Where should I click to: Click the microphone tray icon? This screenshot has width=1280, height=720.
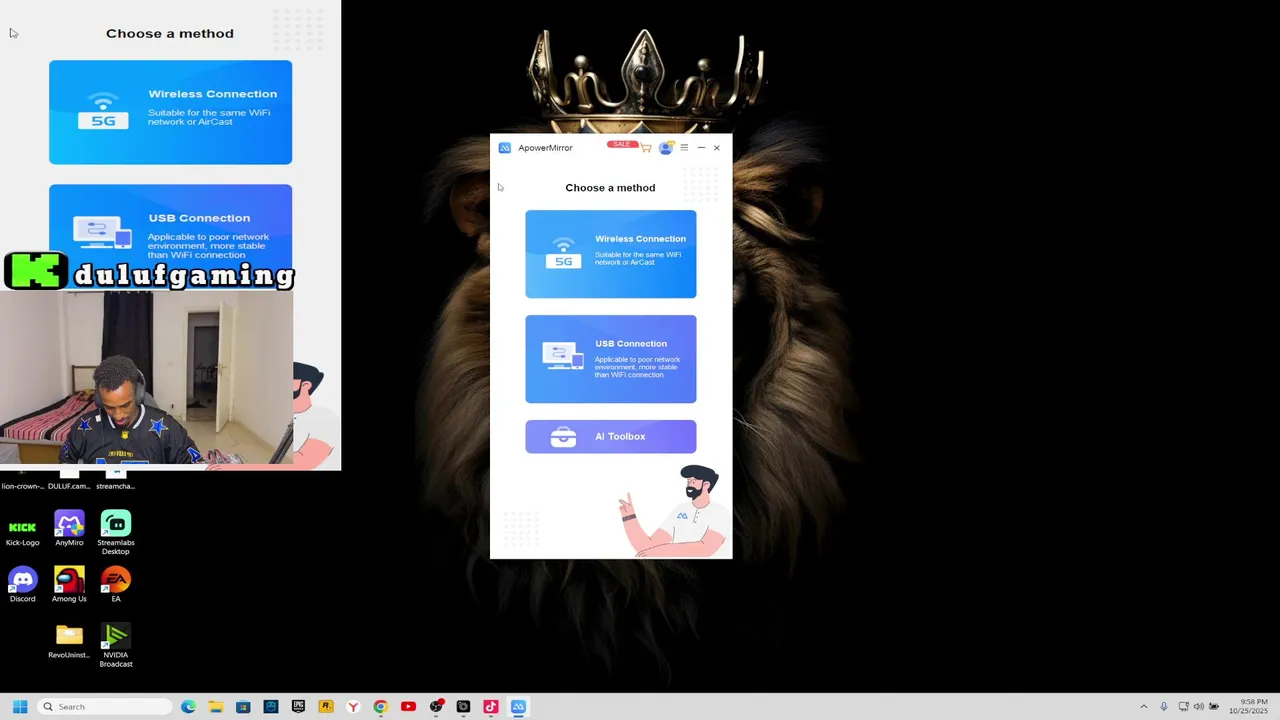coord(1164,707)
